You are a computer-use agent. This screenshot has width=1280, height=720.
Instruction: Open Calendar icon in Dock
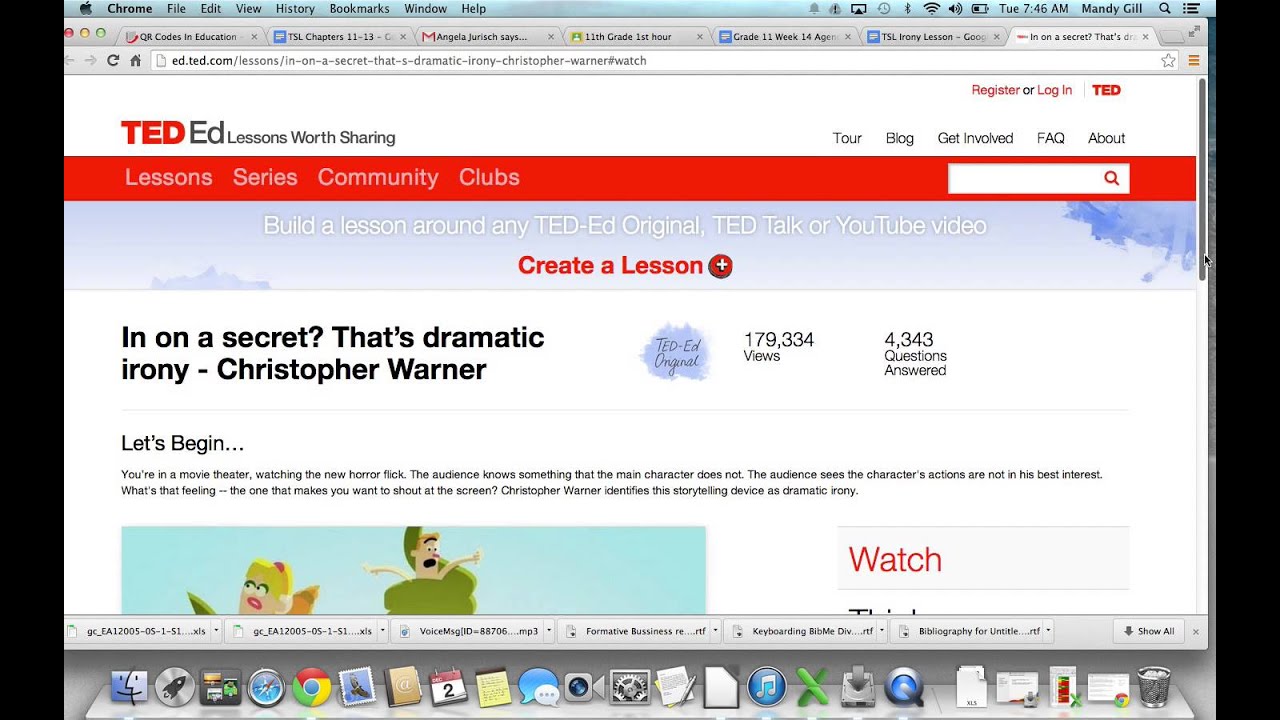(448, 687)
